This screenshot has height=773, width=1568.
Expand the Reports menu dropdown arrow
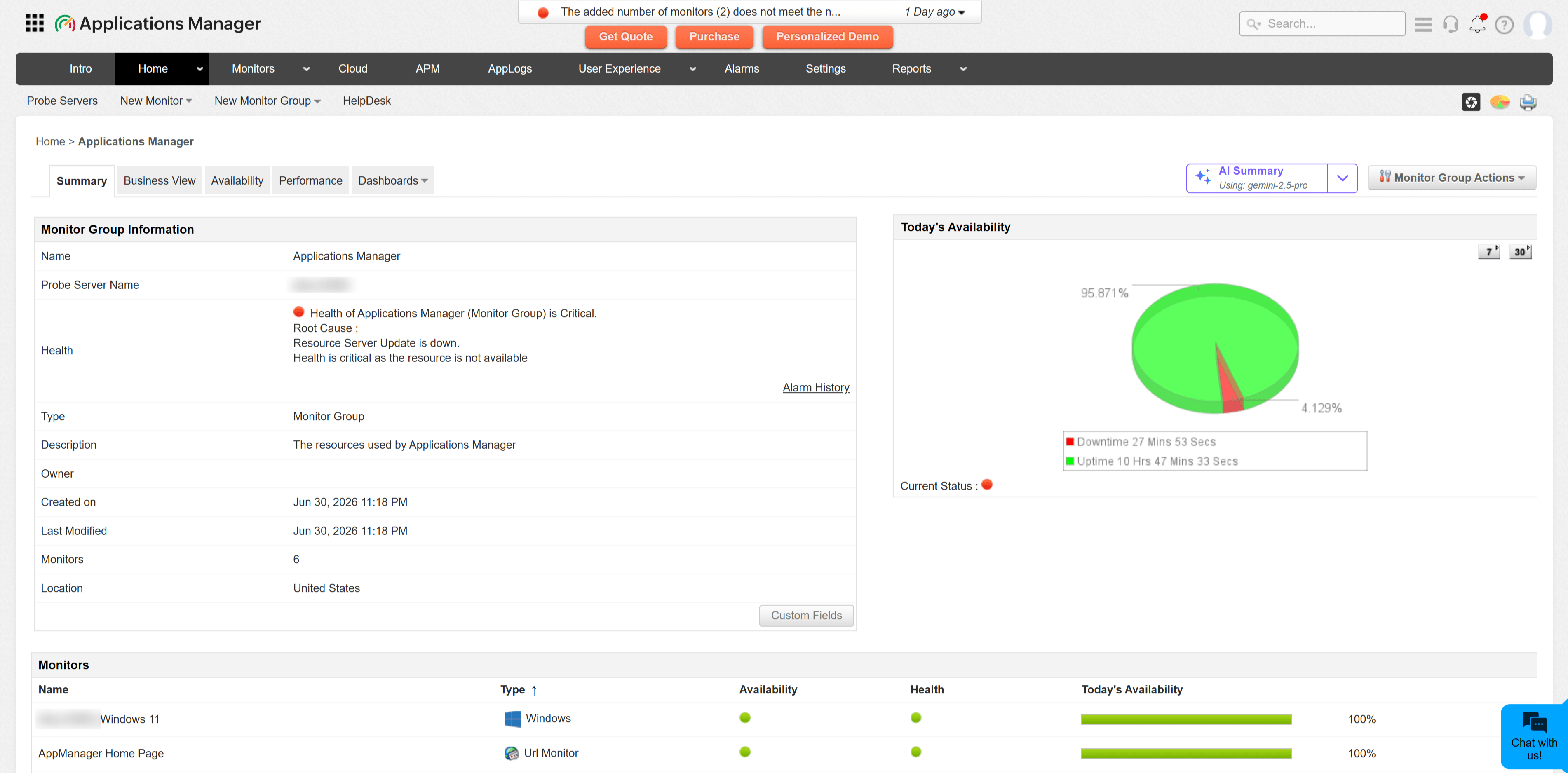click(963, 69)
